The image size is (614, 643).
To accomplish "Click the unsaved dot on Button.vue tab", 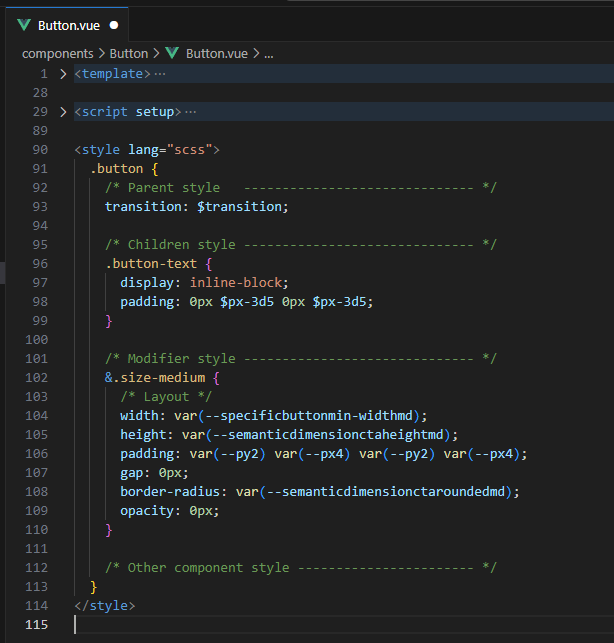I will (x=114, y=25).
